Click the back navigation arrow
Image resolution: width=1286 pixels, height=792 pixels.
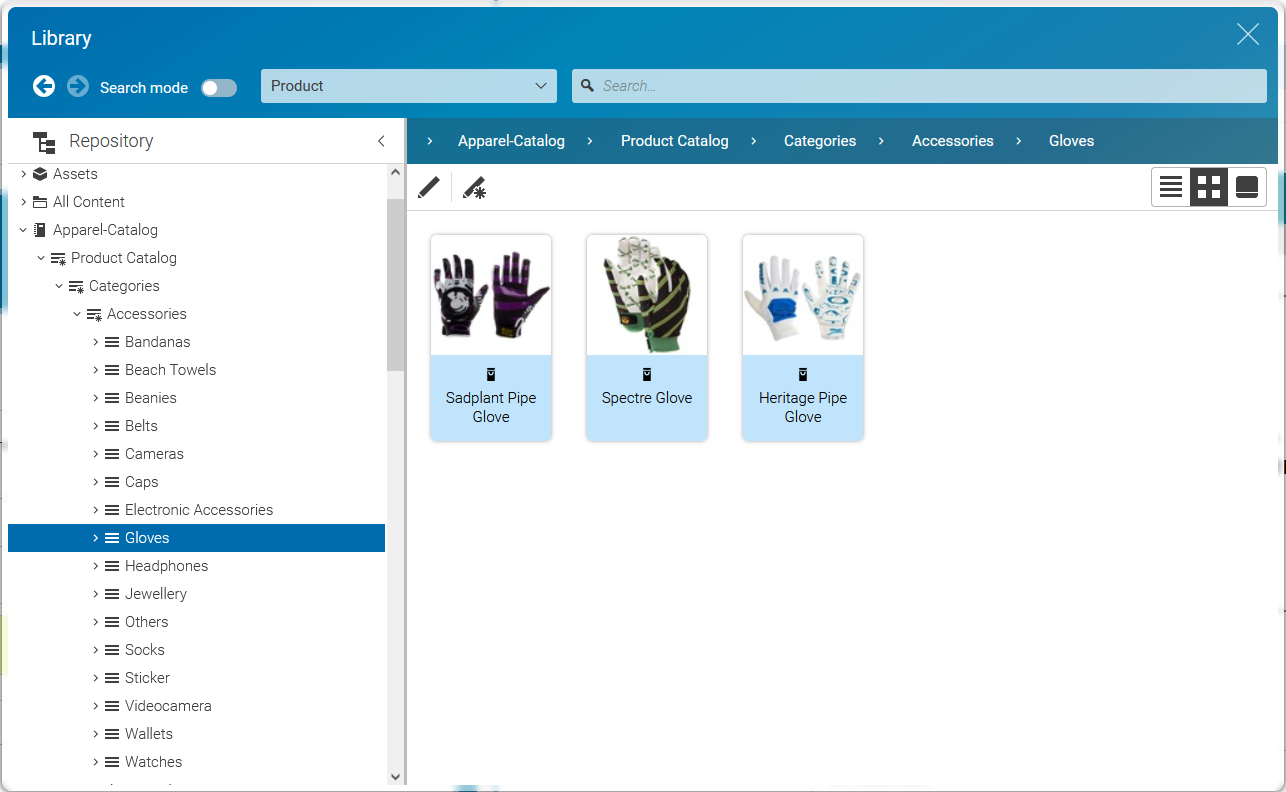(44, 86)
